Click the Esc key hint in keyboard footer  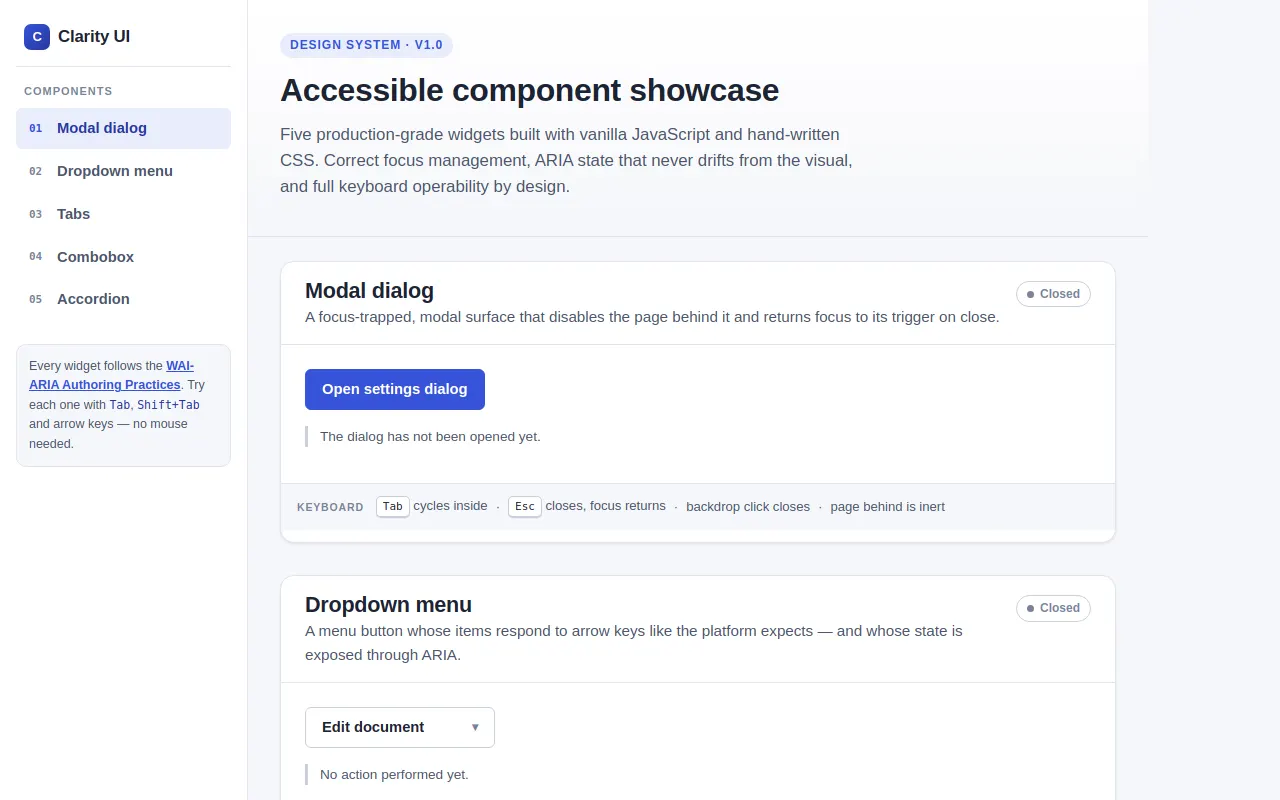point(525,506)
